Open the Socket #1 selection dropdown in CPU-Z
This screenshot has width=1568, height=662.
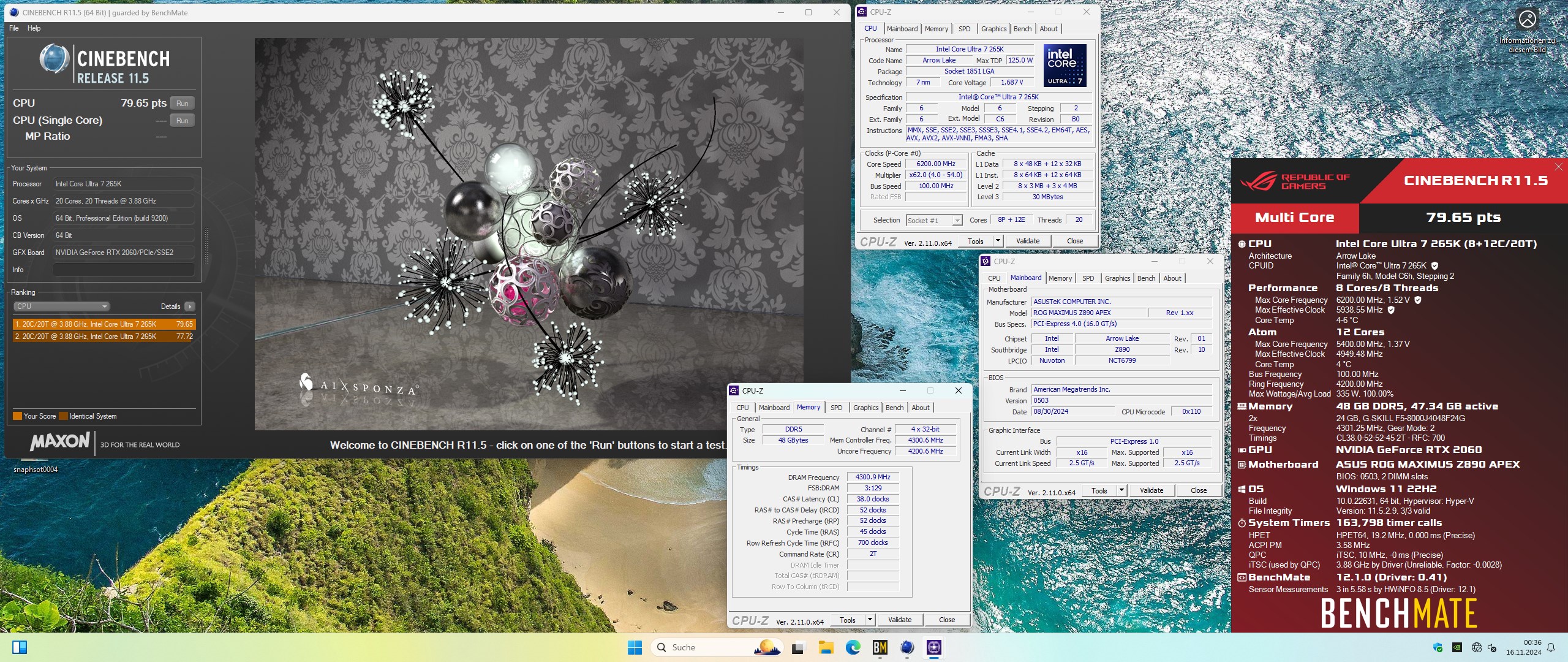coord(934,221)
